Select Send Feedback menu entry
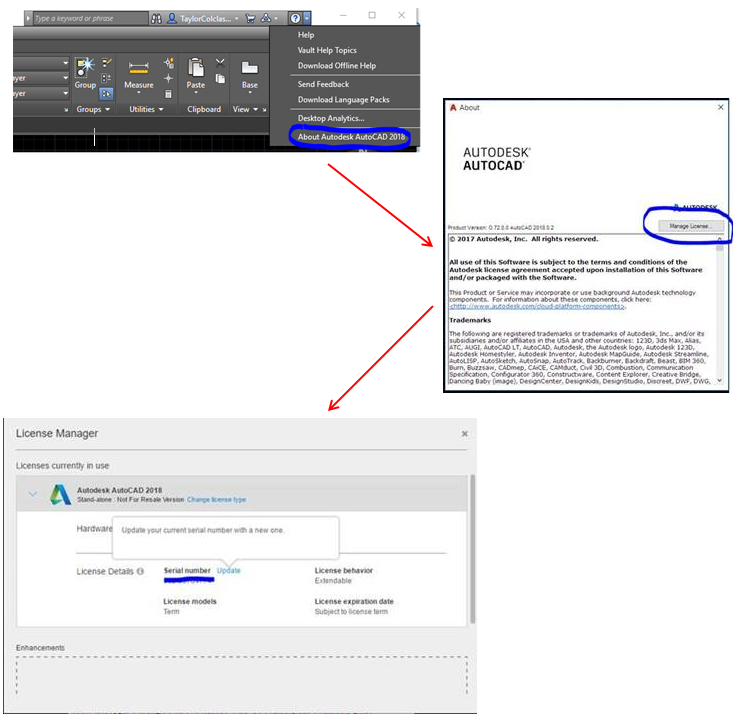The width and height of the screenshot is (736, 718). click(323, 84)
